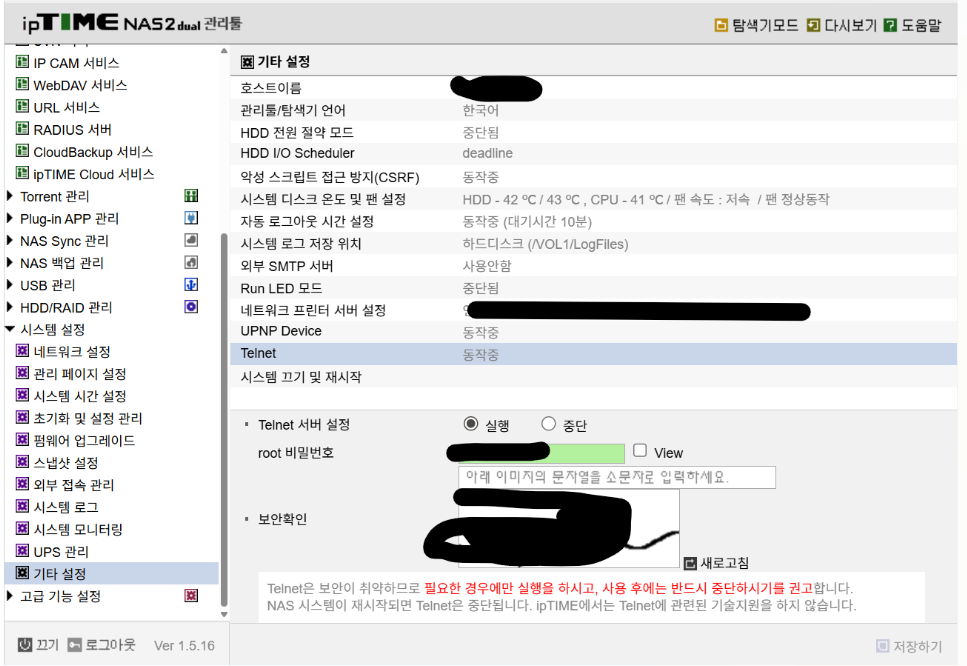Select the 중단 radio to stop Telnet
The width and height of the screenshot is (967, 666).
[547, 422]
